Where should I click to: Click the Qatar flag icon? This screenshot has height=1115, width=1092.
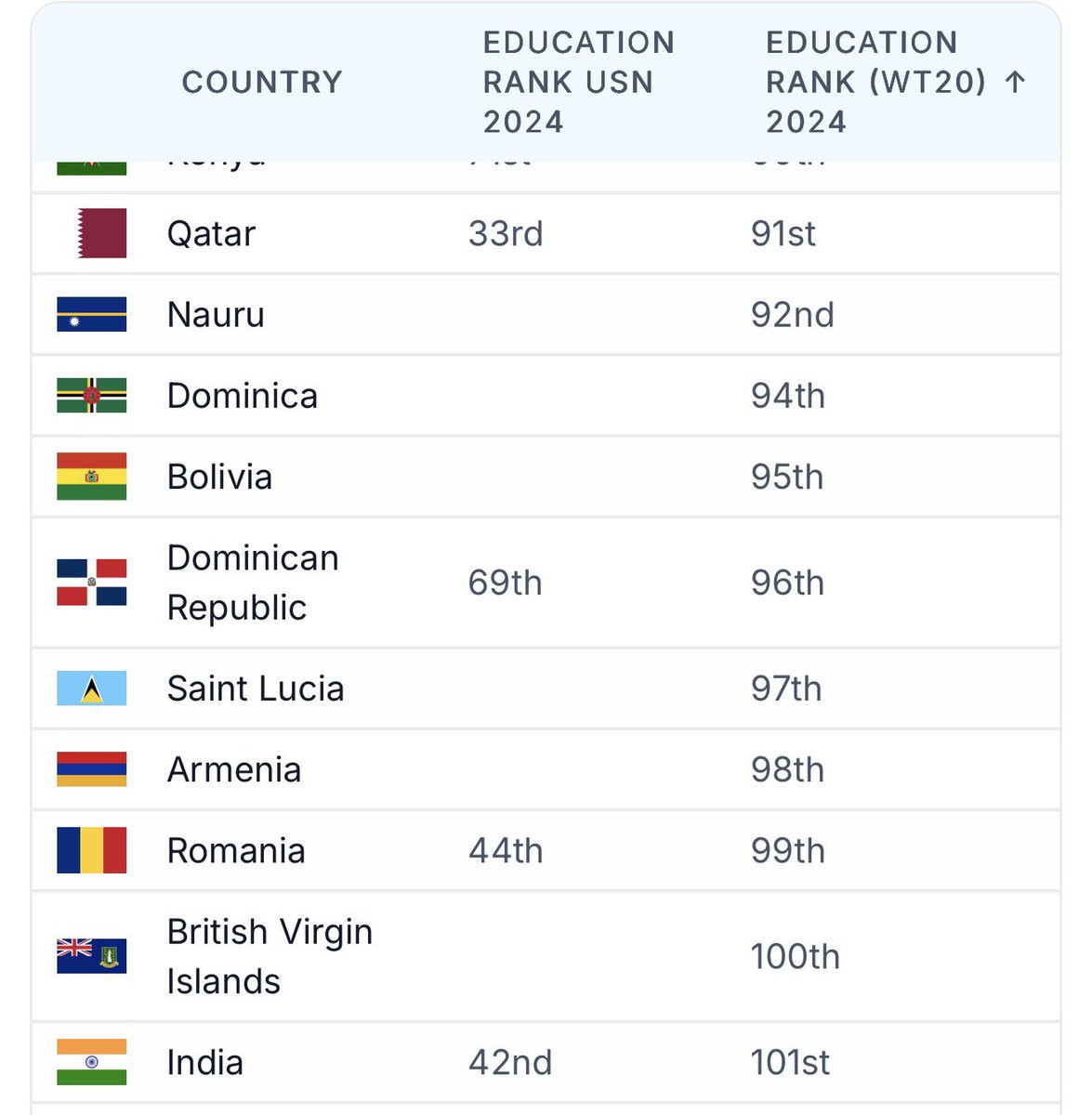102,233
